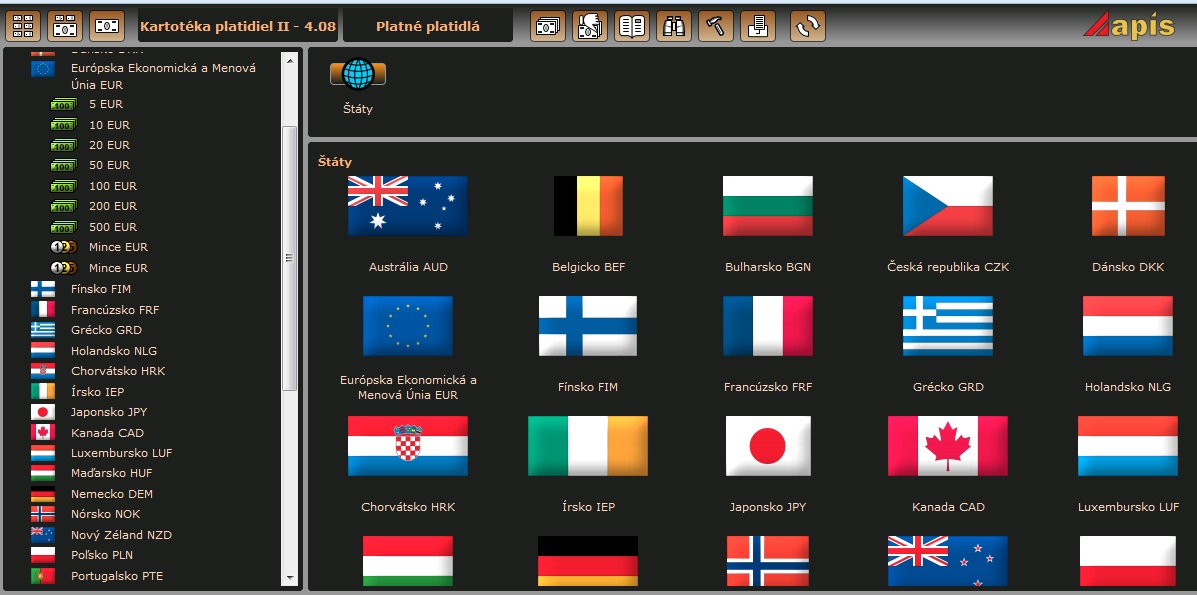This screenshot has width=1197, height=595.
Task: Open the hammer tools icon
Action: (x=716, y=26)
